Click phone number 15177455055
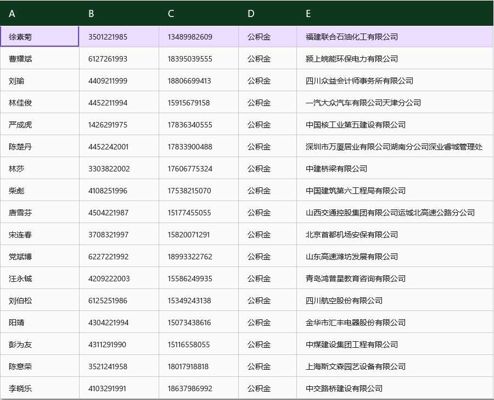Viewport: 494px width, 400px height. (199, 213)
